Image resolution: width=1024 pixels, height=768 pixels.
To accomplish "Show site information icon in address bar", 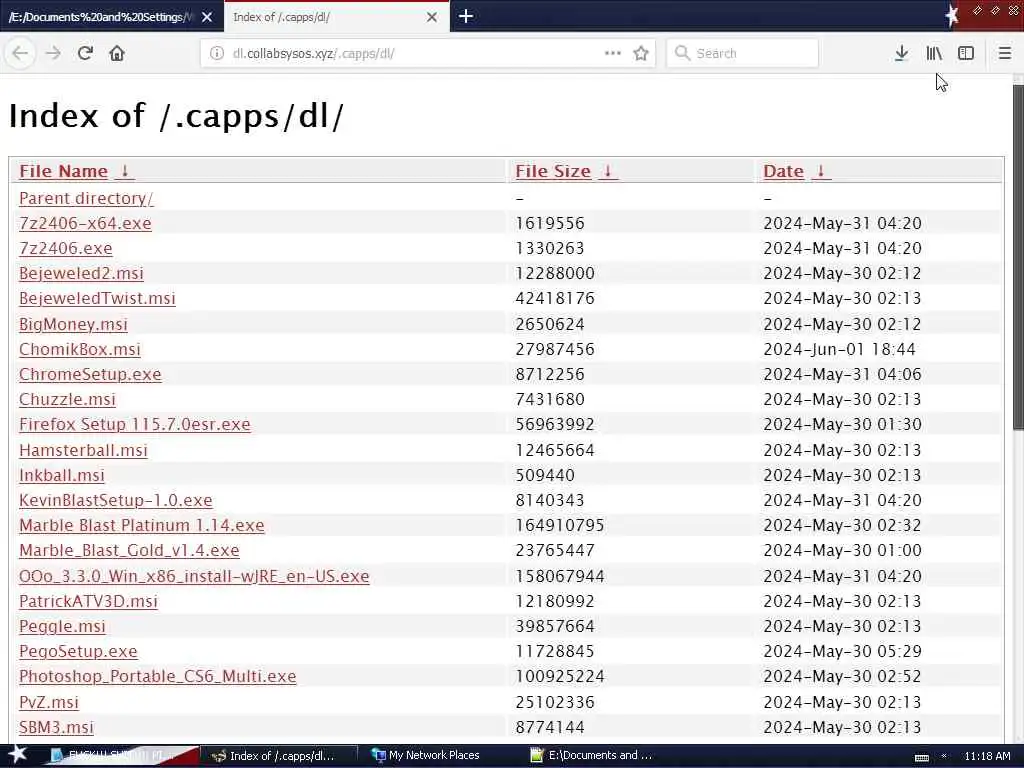I will click(x=217, y=53).
